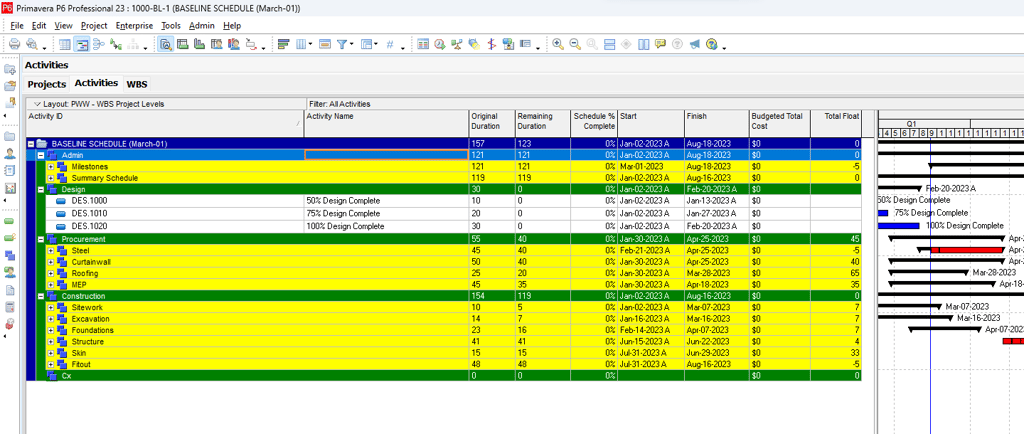Click the Budgeted Total Cost column header
Screen dimensions: 1024x434
[780, 123]
